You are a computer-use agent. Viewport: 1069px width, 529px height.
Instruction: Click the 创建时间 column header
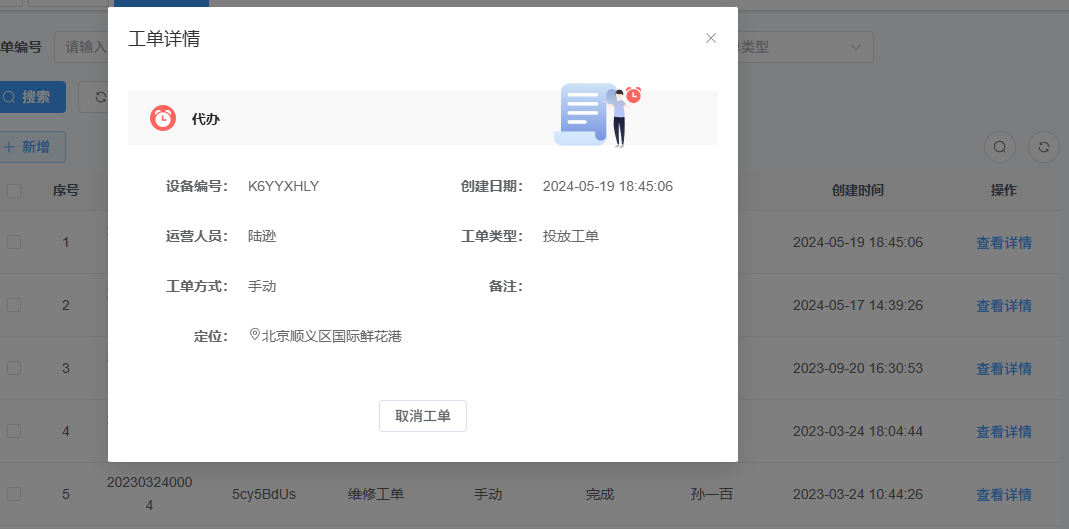coord(857,190)
